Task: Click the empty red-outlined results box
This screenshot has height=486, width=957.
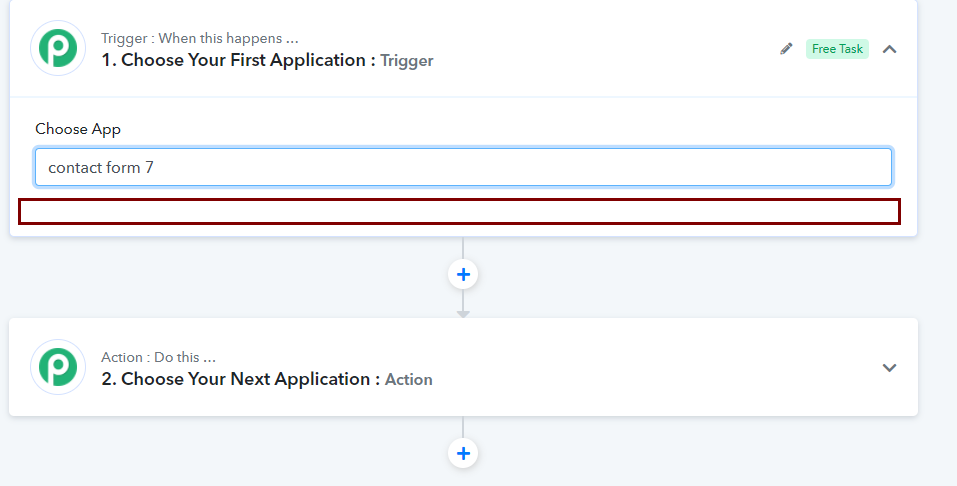Action: (x=459, y=211)
